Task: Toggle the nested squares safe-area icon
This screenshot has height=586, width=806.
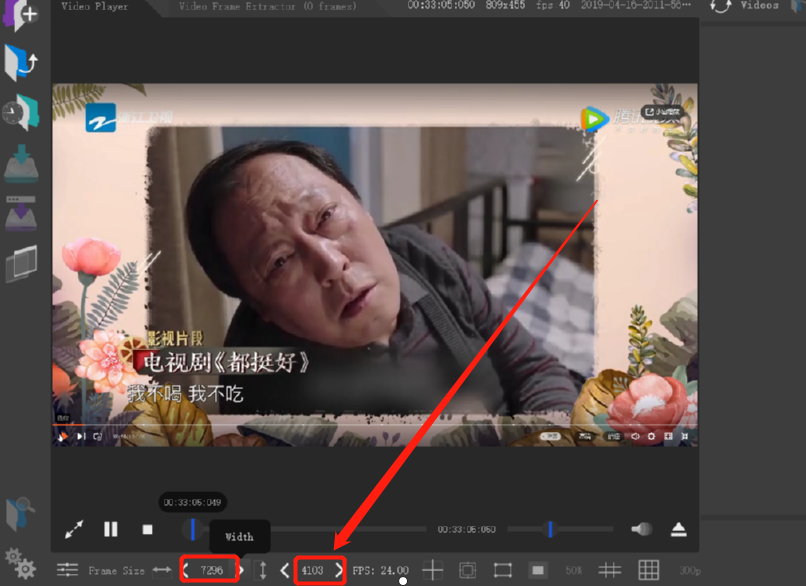Action: click(x=467, y=570)
